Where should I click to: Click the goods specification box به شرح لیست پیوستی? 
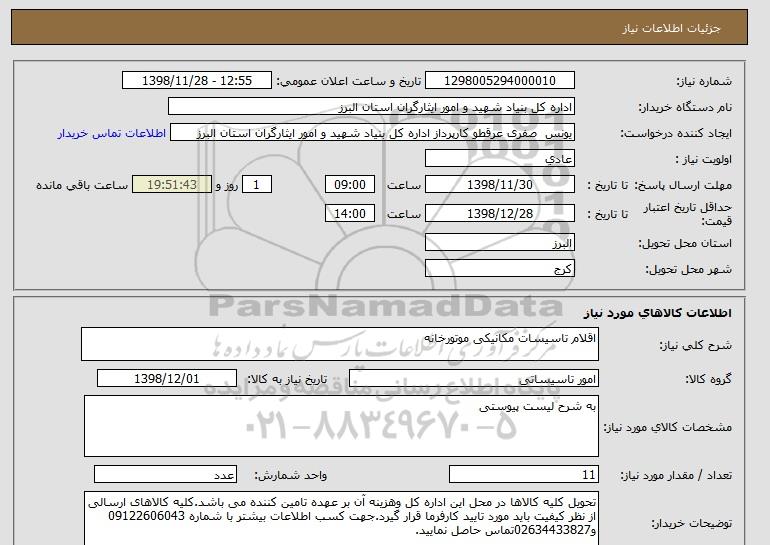[x=341, y=426]
